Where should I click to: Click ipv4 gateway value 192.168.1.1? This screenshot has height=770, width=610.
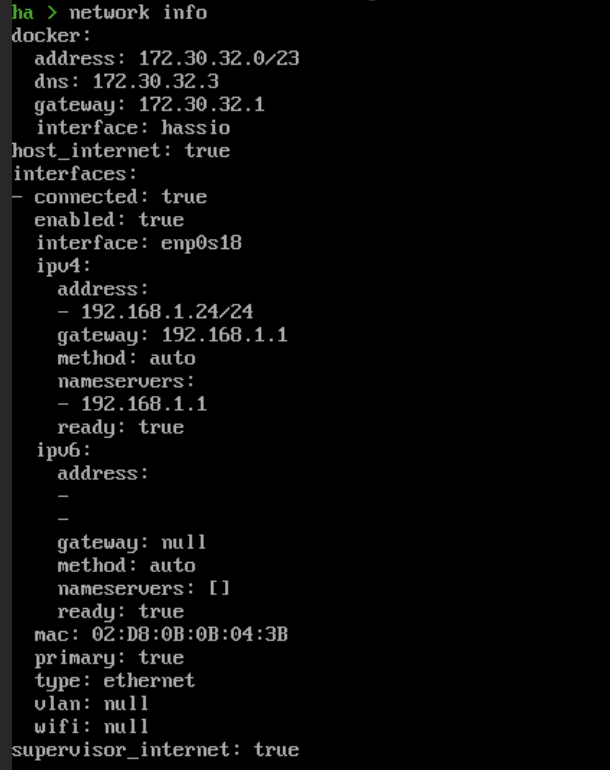[225, 335]
